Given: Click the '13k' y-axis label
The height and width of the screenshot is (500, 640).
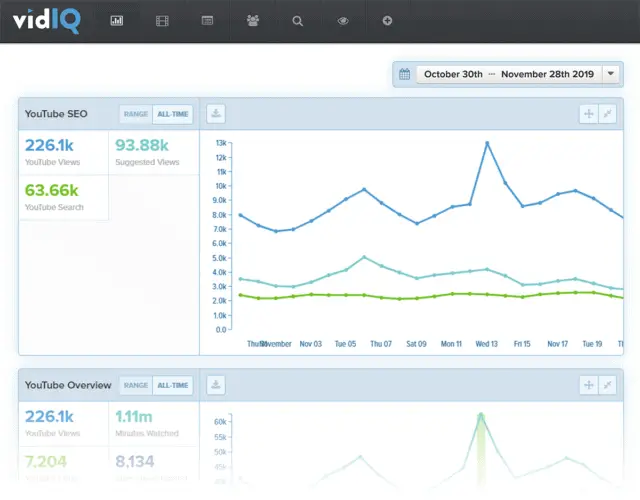Looking at the screenshot, I should (x=221, y=143).
